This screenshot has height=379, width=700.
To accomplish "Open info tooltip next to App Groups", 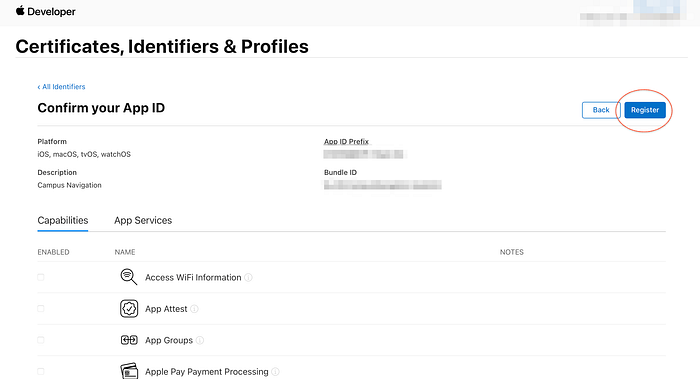I will (200, 340).
